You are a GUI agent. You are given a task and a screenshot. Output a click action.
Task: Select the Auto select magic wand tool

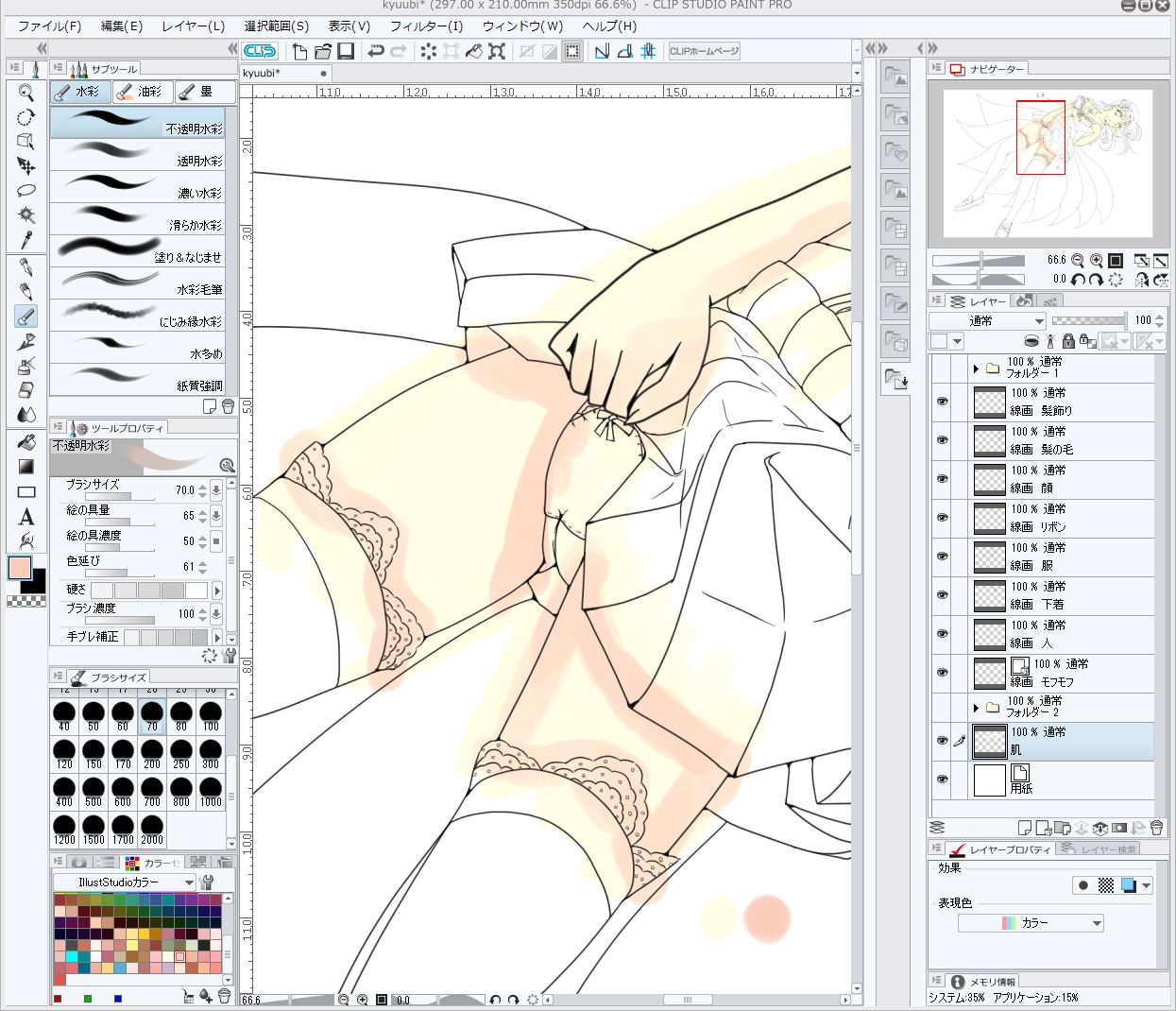[x=26, y=215]
